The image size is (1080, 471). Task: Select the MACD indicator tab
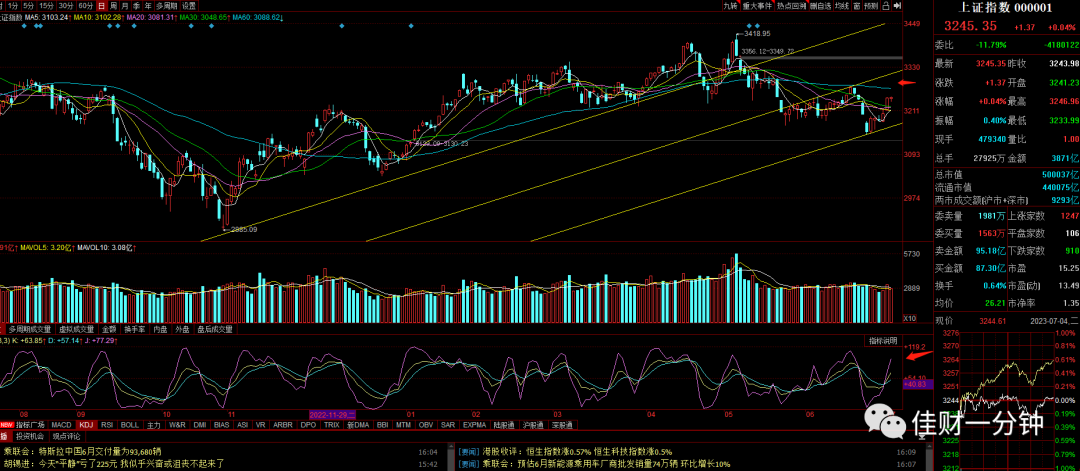tap(61, 425)
